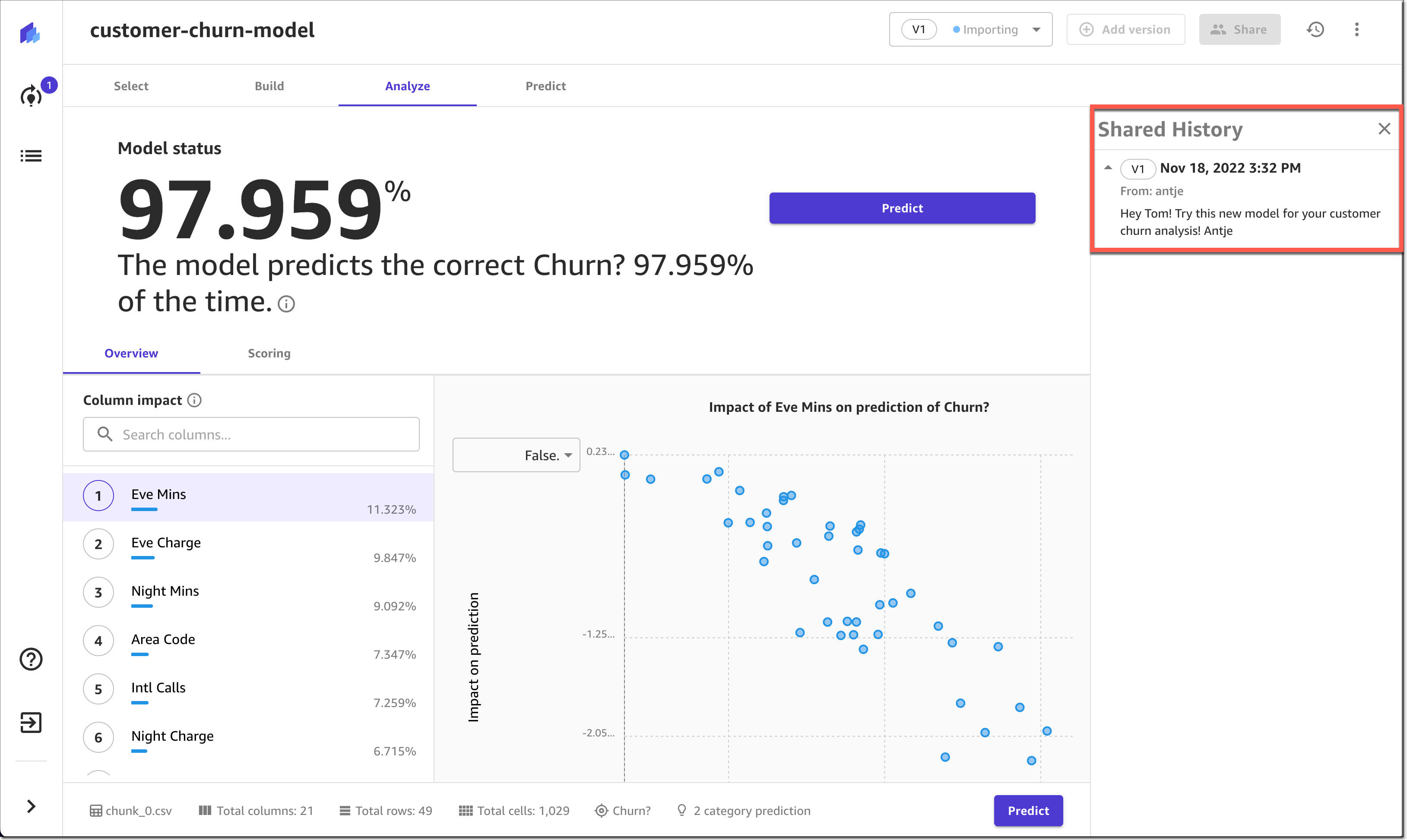Close the Shared History panel
Screen dimensions: 1407x840
pyautogui.click(x=1384, y=129)
